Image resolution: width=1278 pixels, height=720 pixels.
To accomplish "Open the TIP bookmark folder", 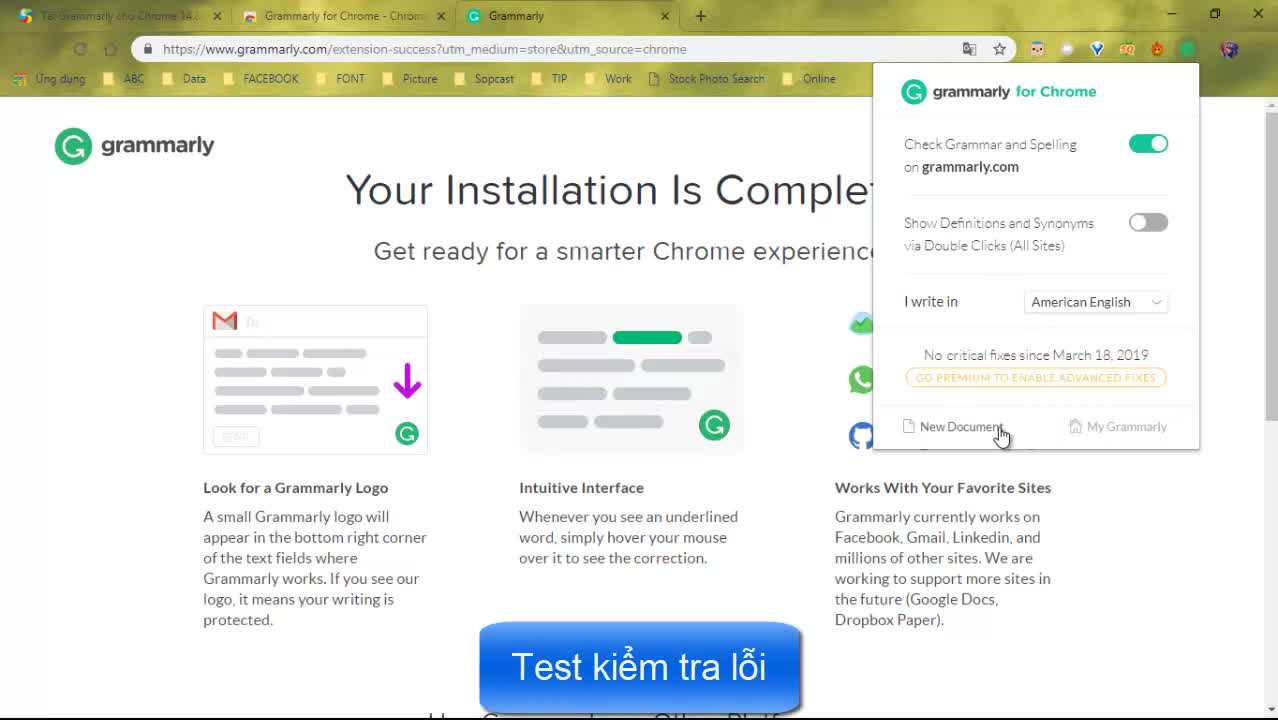I will click(x=549, y=79).
